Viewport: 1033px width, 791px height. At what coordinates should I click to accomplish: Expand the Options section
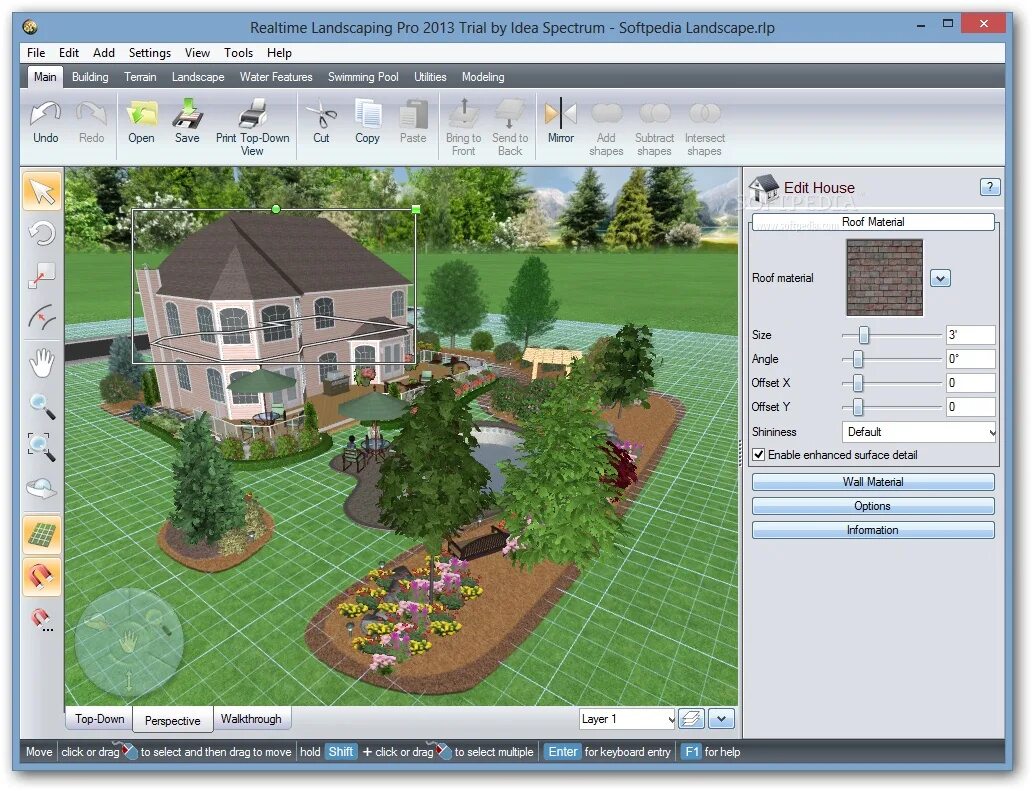tap(873, 506)
